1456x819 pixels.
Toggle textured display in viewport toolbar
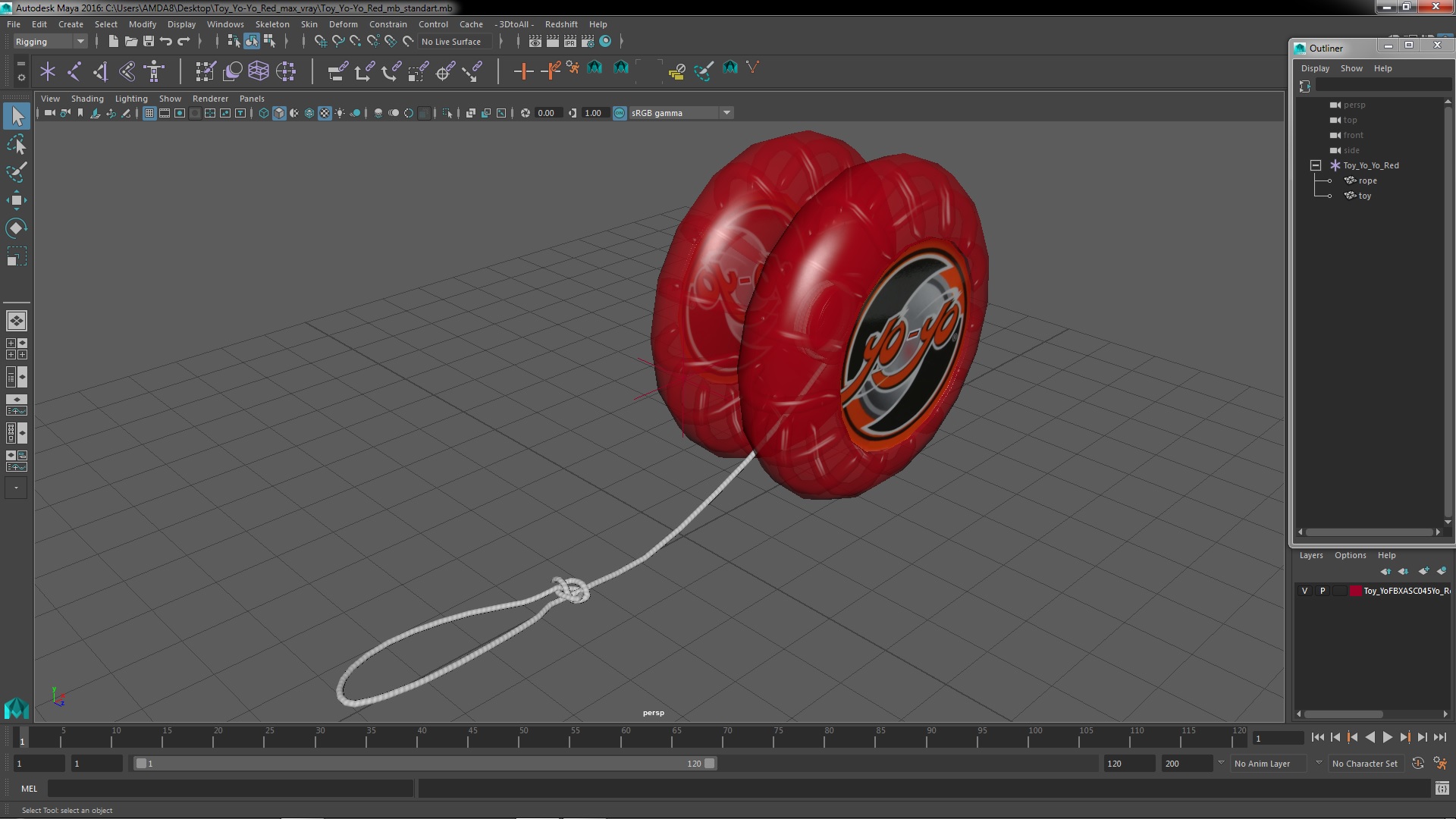coord(325,113)
